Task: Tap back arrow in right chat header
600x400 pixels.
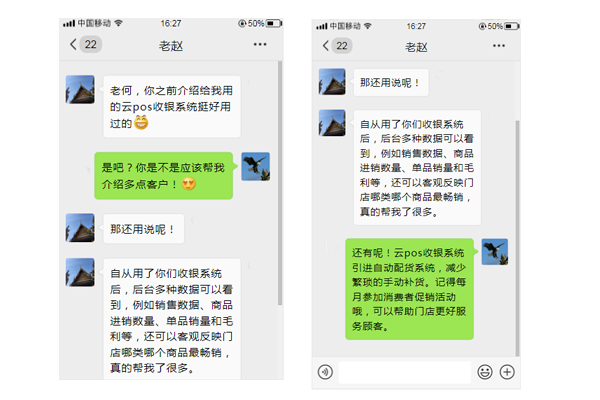Action: tap(326, 46)
